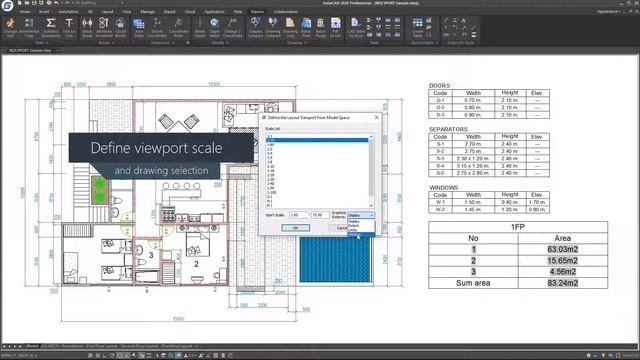640x360 pixels.
Task: Open the Drawing Lock tool
Action: click(290, 28)
